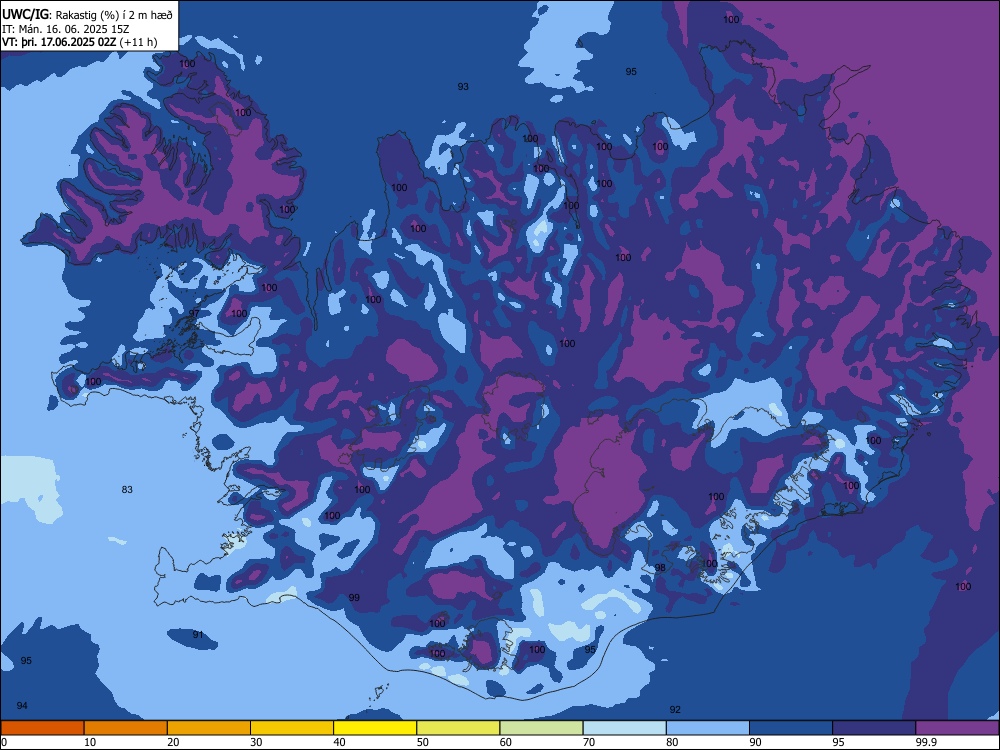Select the 99 humidity value label
The height and width of the screenshot is (750, 1000).
click(x=354, y=598)
